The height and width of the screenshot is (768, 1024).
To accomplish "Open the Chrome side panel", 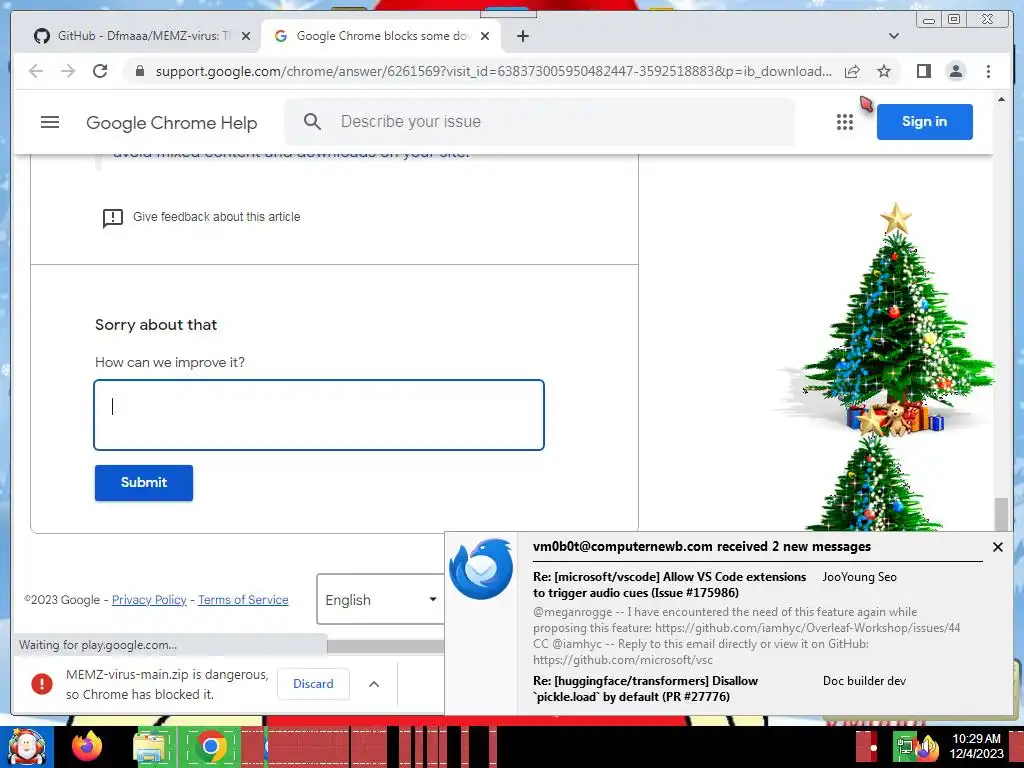I will (923, 71).
